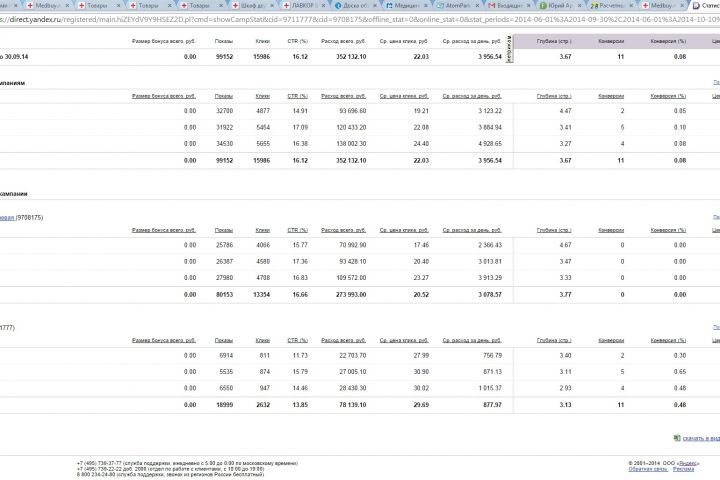Select the 138 002.30 spend cell
Image resolution: width=720 pixels, height=480 pixels.
(351, 144)
